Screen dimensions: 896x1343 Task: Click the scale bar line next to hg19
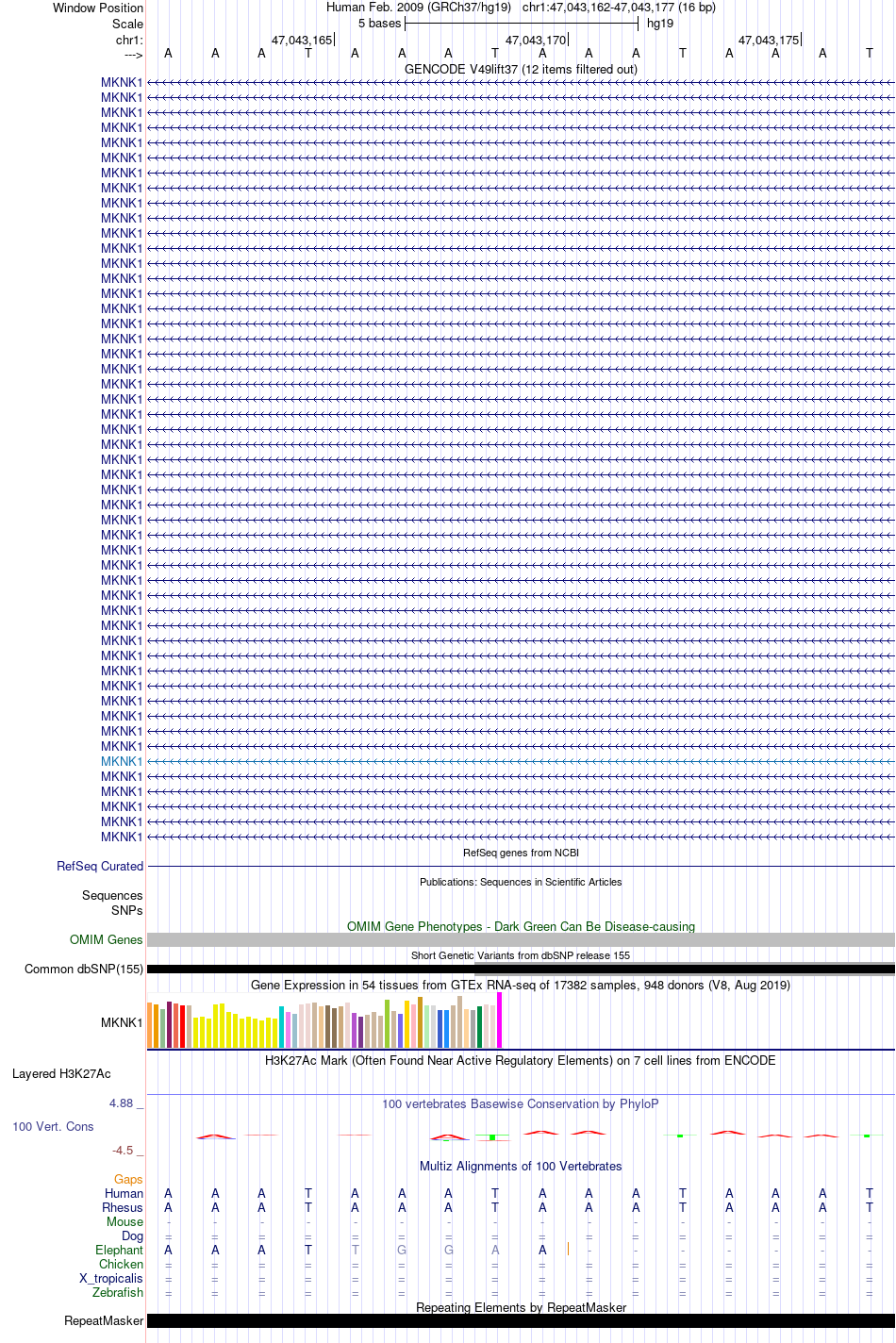522,23
